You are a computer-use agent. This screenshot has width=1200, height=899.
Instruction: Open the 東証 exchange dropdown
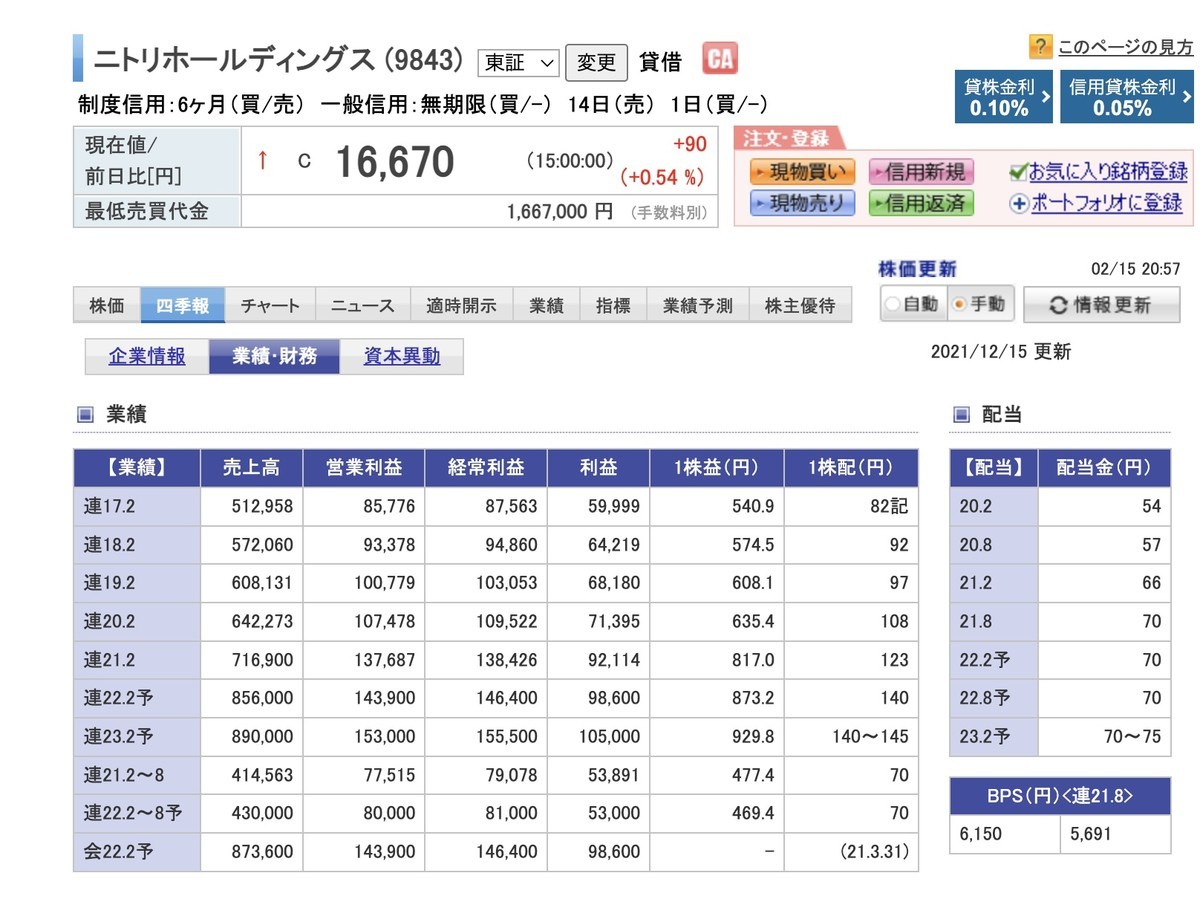pos(518,63)
